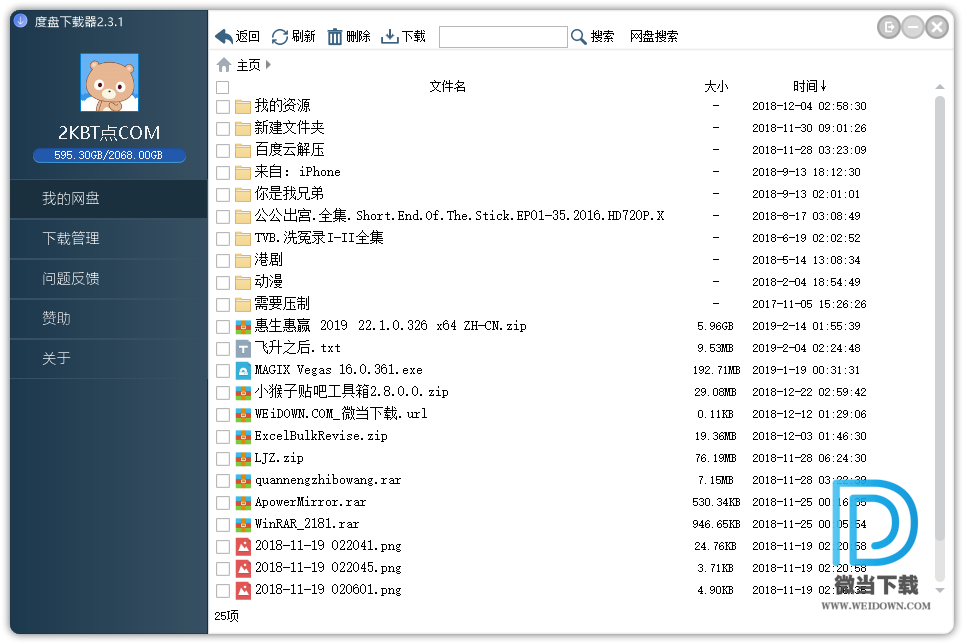The width and height of the screenshot is (964, 644).
Task: Open the 赞助 sidebar tab
Action: coord(109,318)
